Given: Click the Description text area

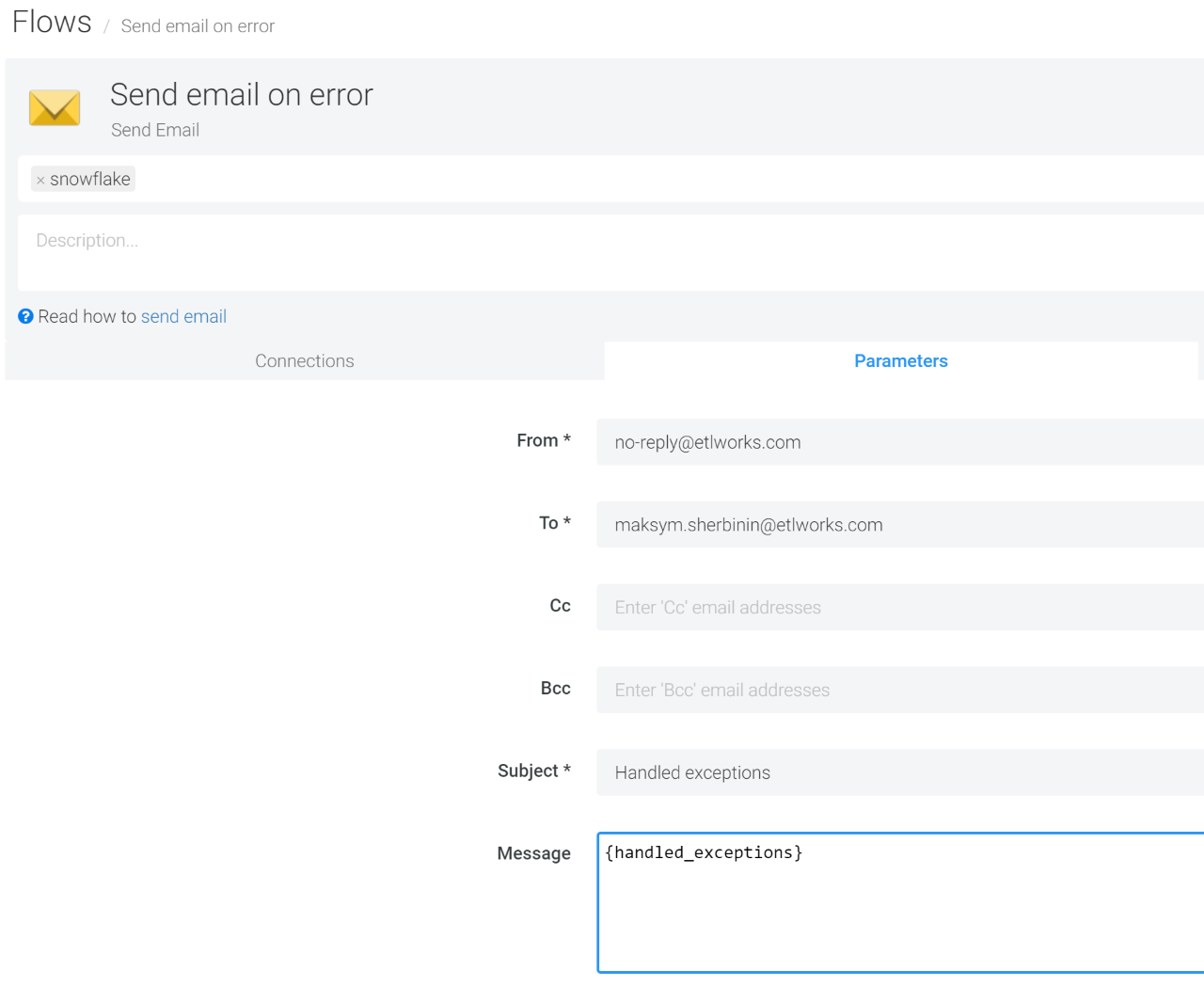Looking at the screenshot, I should point(610,253).
